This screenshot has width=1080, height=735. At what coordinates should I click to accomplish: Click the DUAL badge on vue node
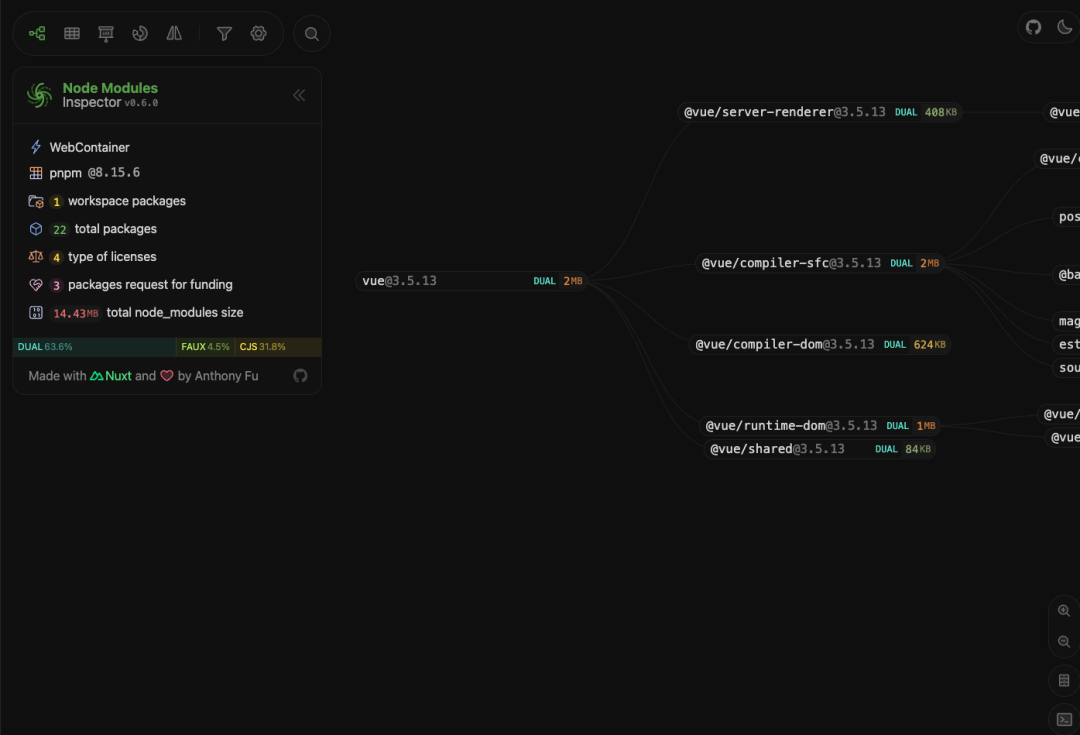544,281
